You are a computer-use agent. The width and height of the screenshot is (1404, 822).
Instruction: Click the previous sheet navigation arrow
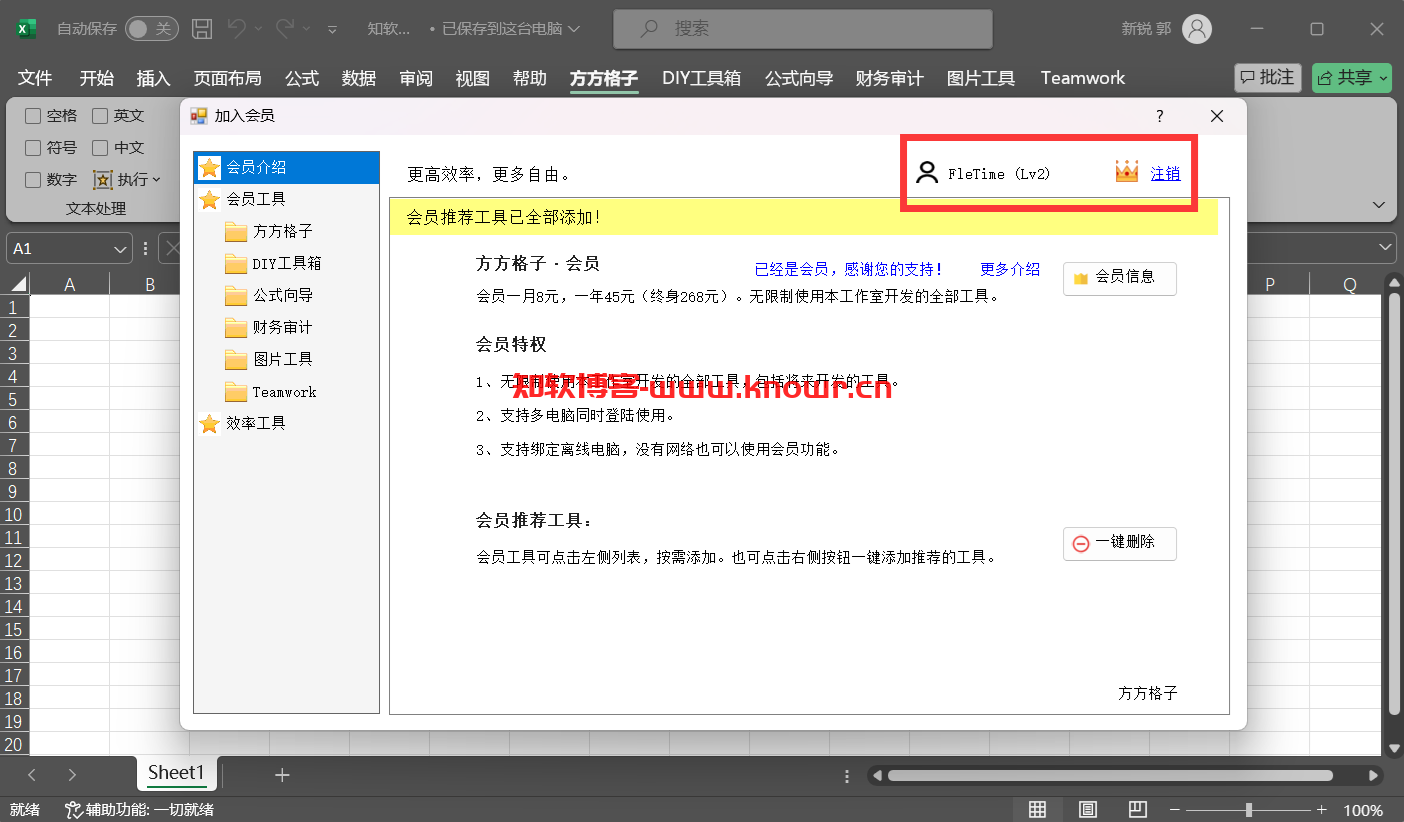click(32, 774)
